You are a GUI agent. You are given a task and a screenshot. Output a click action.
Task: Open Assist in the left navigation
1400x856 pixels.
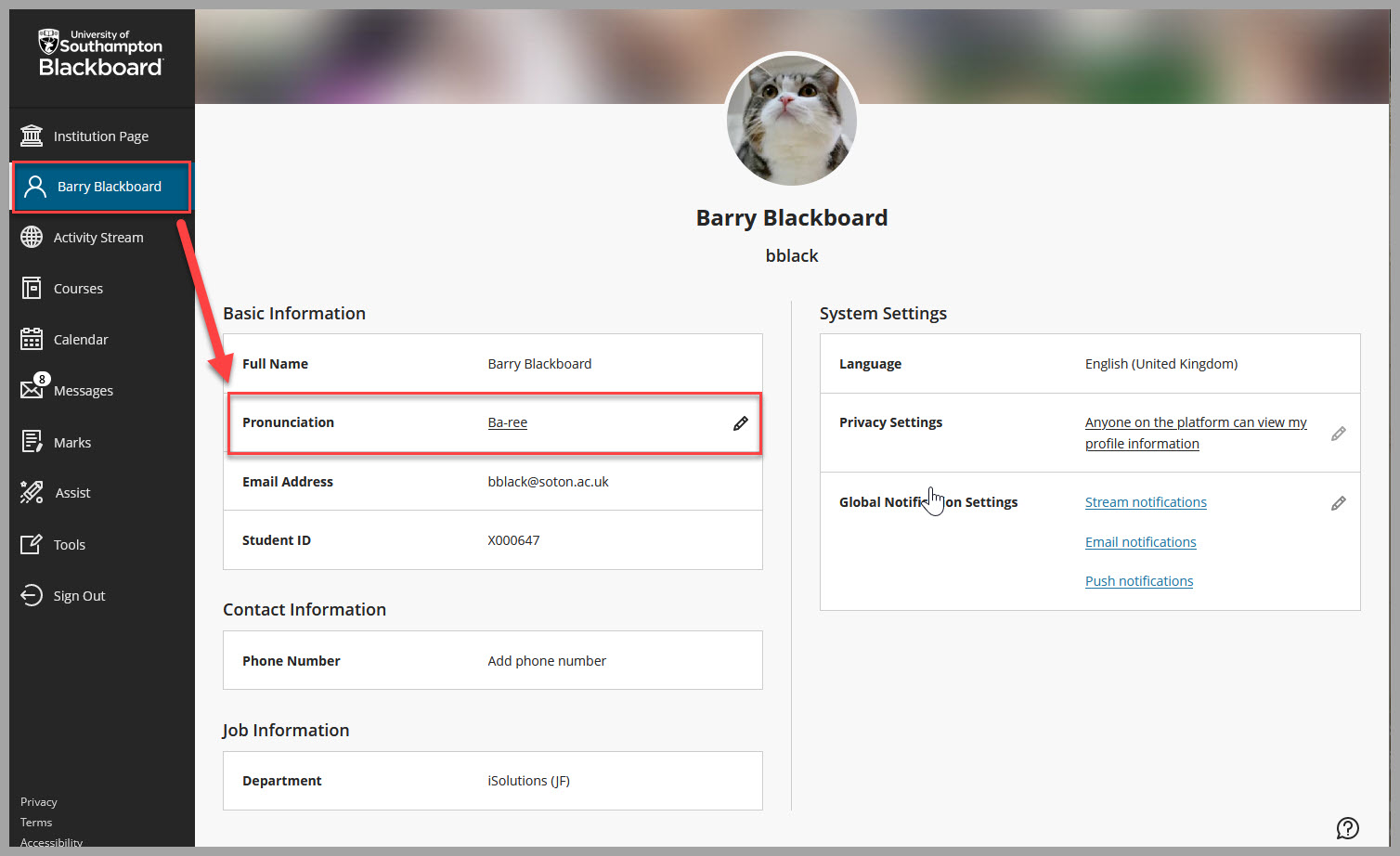[x=72, y=493]
